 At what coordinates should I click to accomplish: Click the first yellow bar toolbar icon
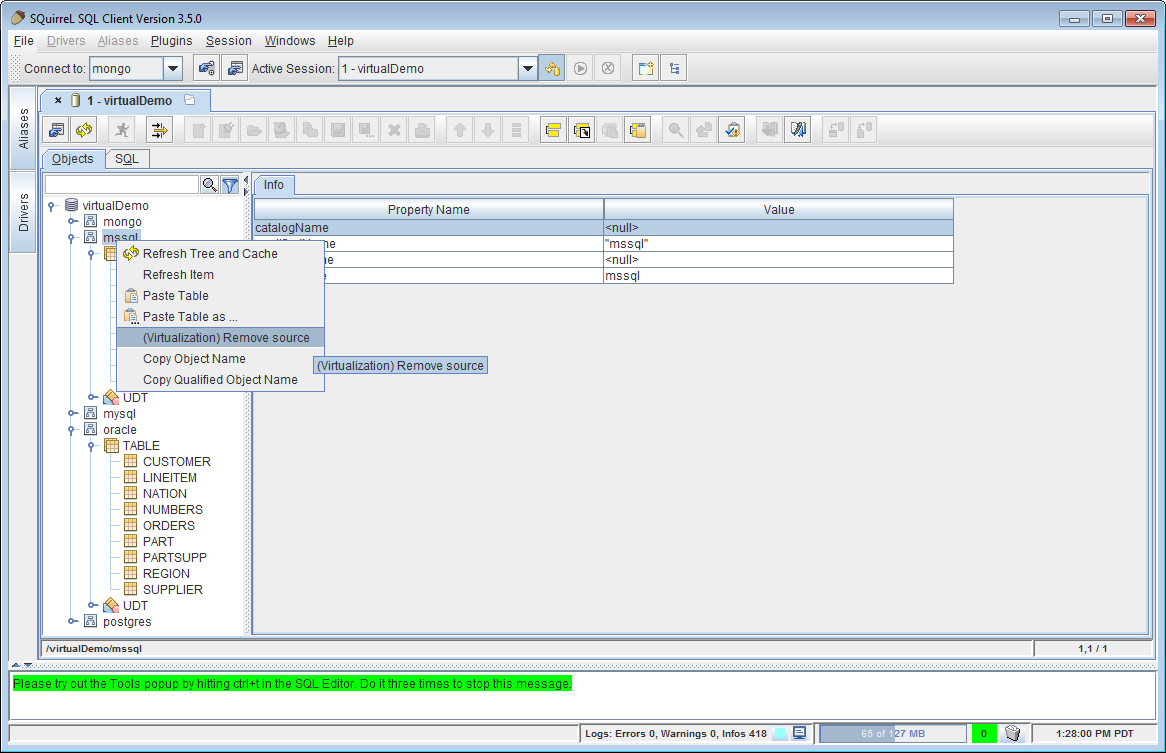coord(553,130)
